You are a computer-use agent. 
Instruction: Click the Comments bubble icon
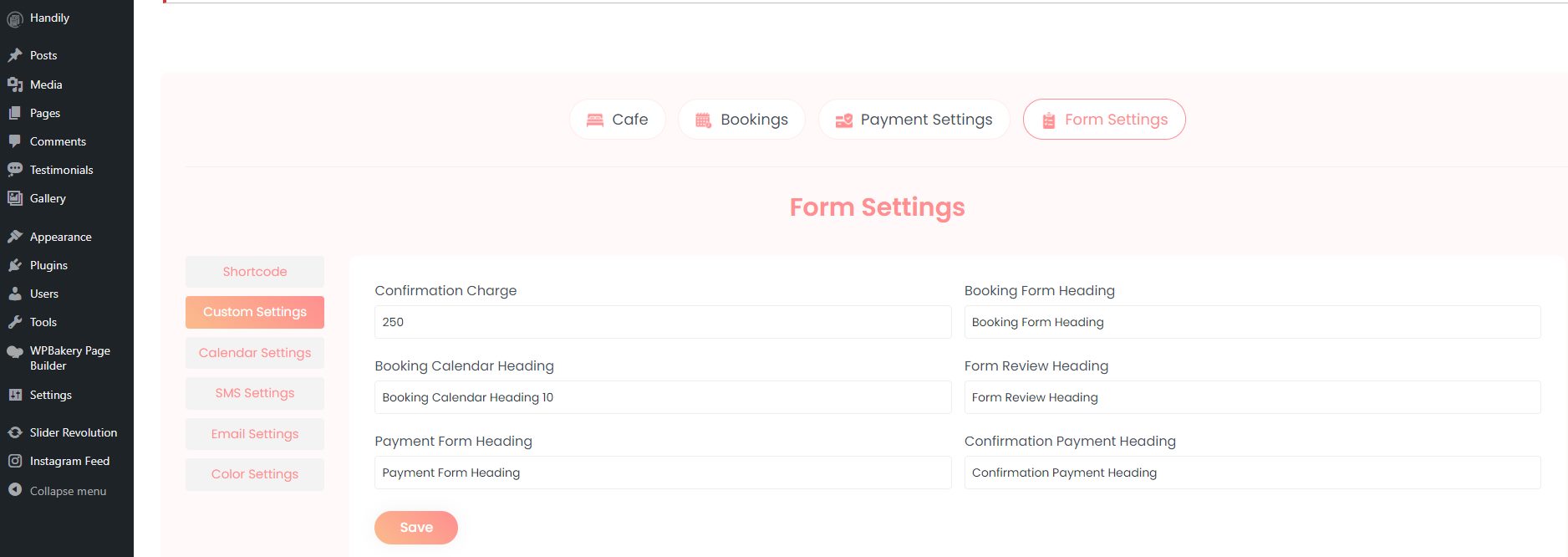point(15,141)
